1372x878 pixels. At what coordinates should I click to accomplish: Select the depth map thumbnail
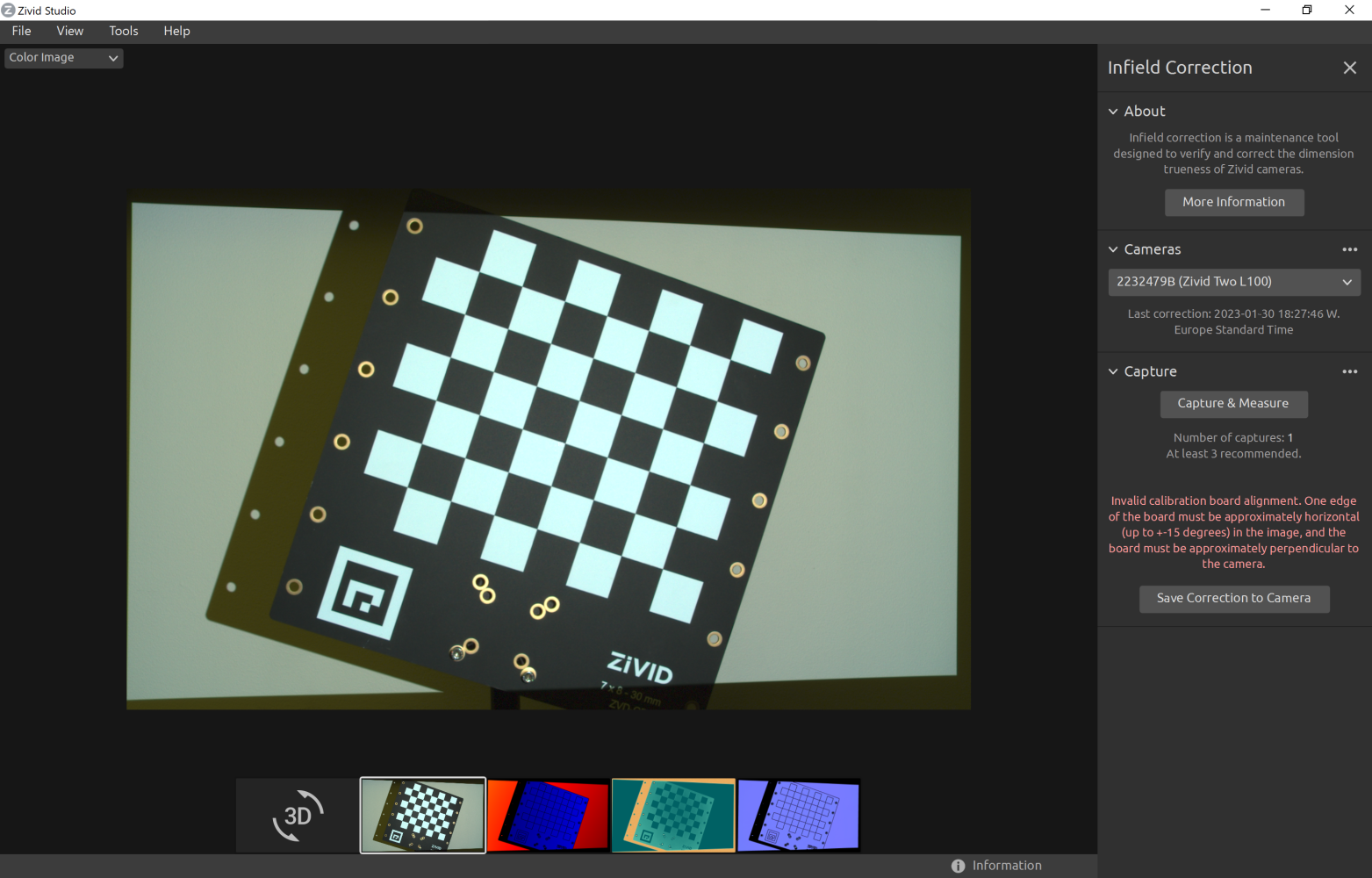tap(548, 816)
